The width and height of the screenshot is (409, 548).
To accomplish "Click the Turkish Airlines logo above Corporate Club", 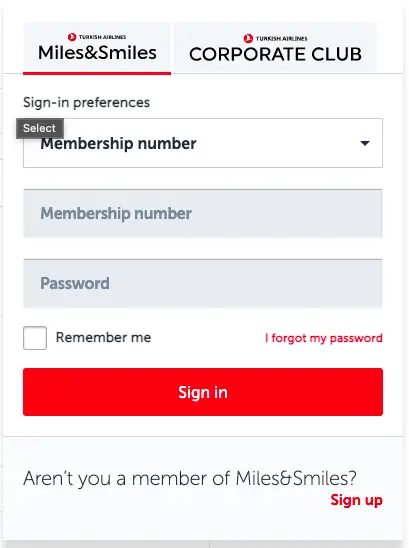I will tap(248, 38).
